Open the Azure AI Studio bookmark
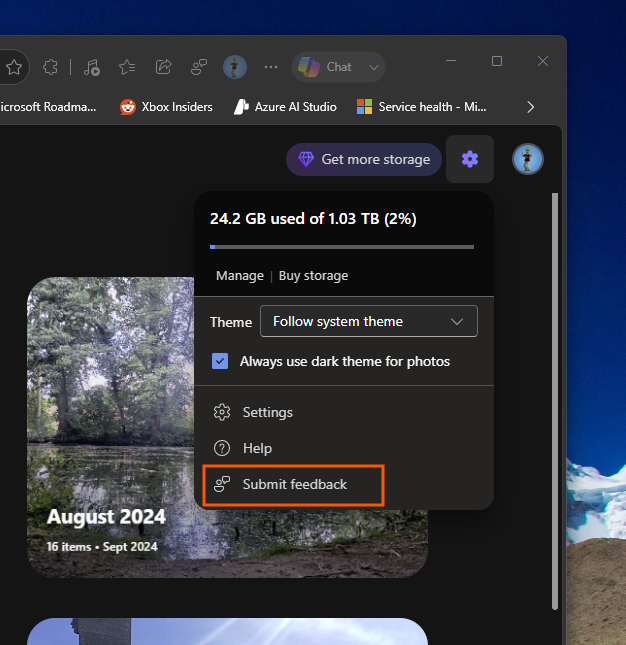Screen dimensions: 626x645 click(285, 107)
